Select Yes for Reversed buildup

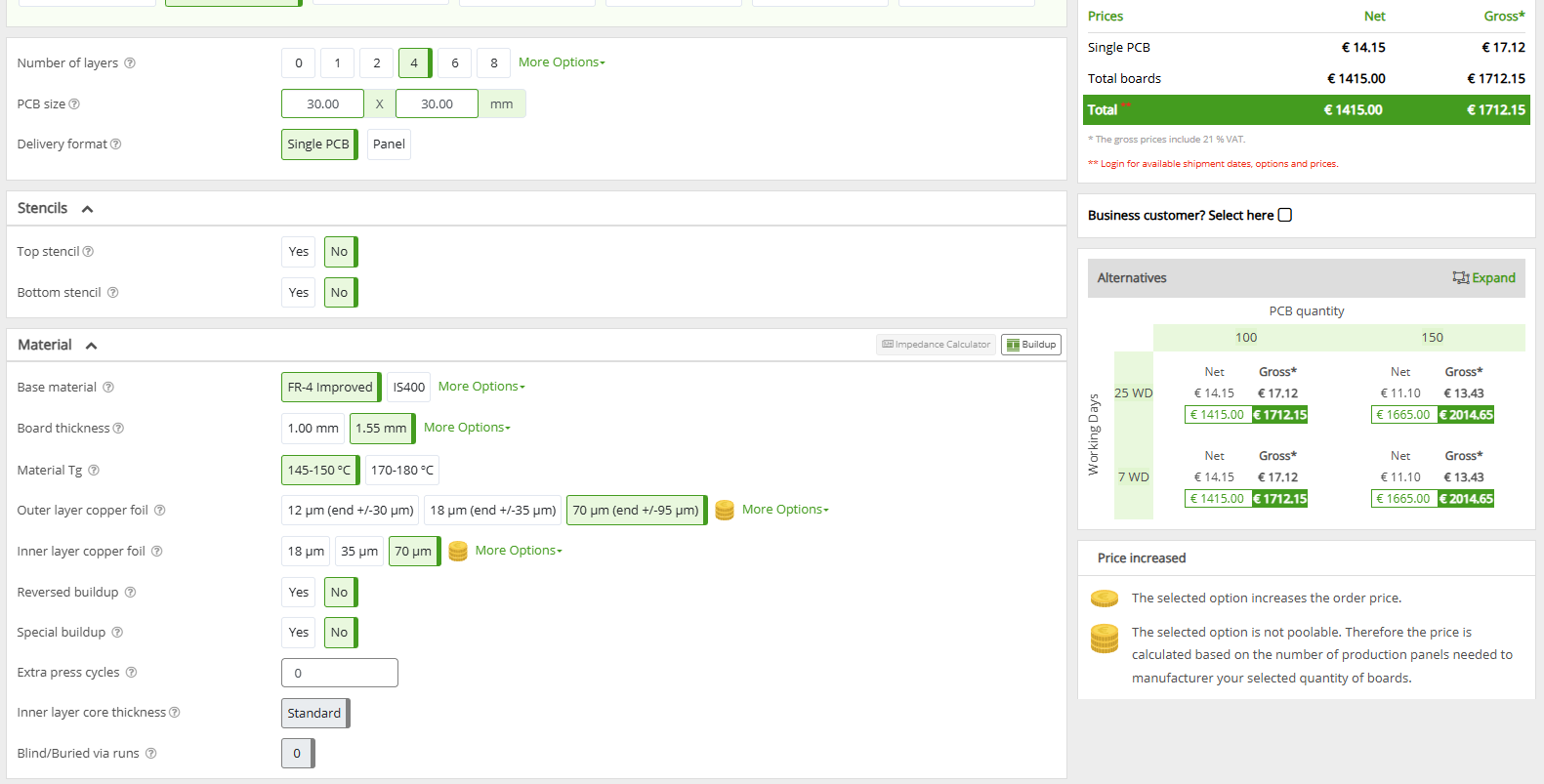pos(298,593)
